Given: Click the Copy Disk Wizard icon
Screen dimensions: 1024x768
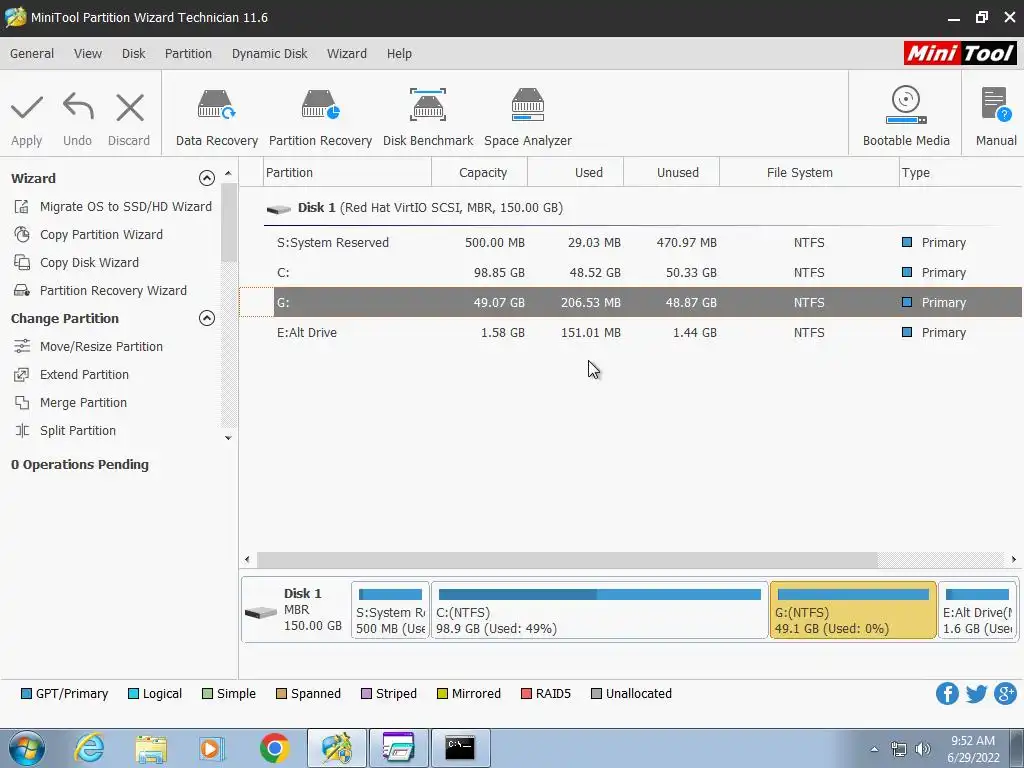Looking at the screenshot, I should [22, 263].
